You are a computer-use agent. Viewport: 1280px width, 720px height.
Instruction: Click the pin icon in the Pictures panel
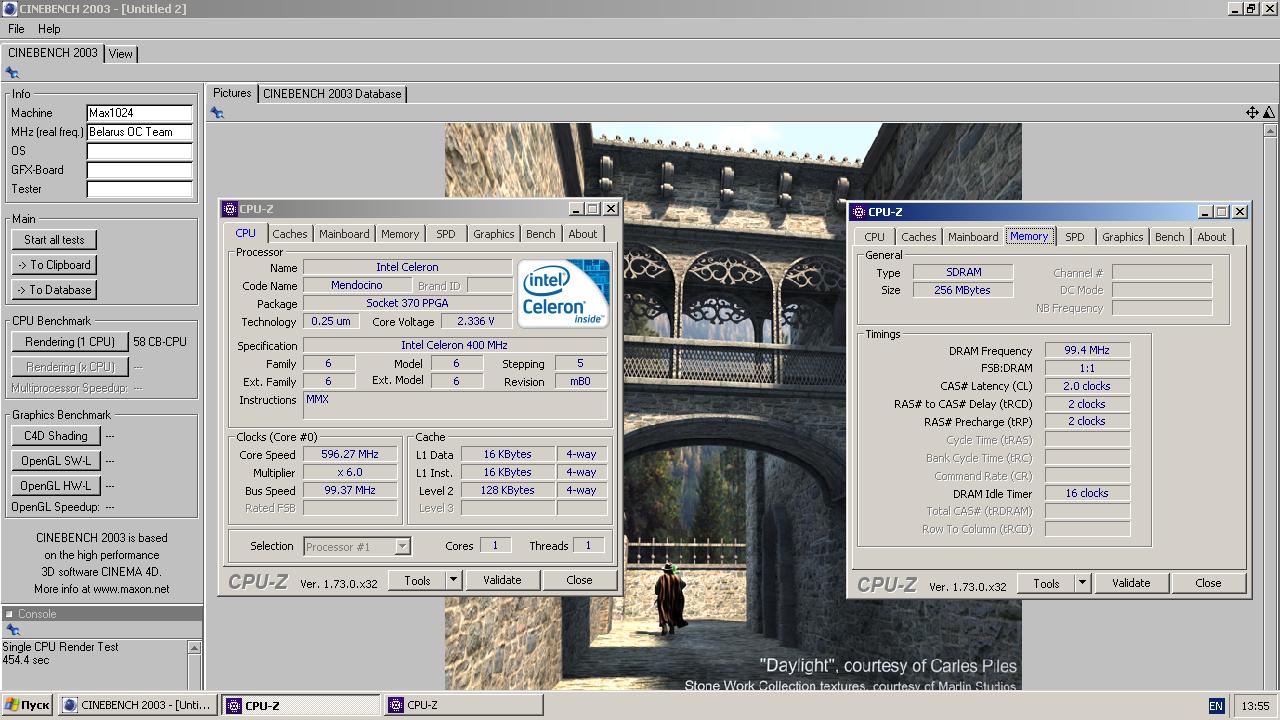coord(217,113)
